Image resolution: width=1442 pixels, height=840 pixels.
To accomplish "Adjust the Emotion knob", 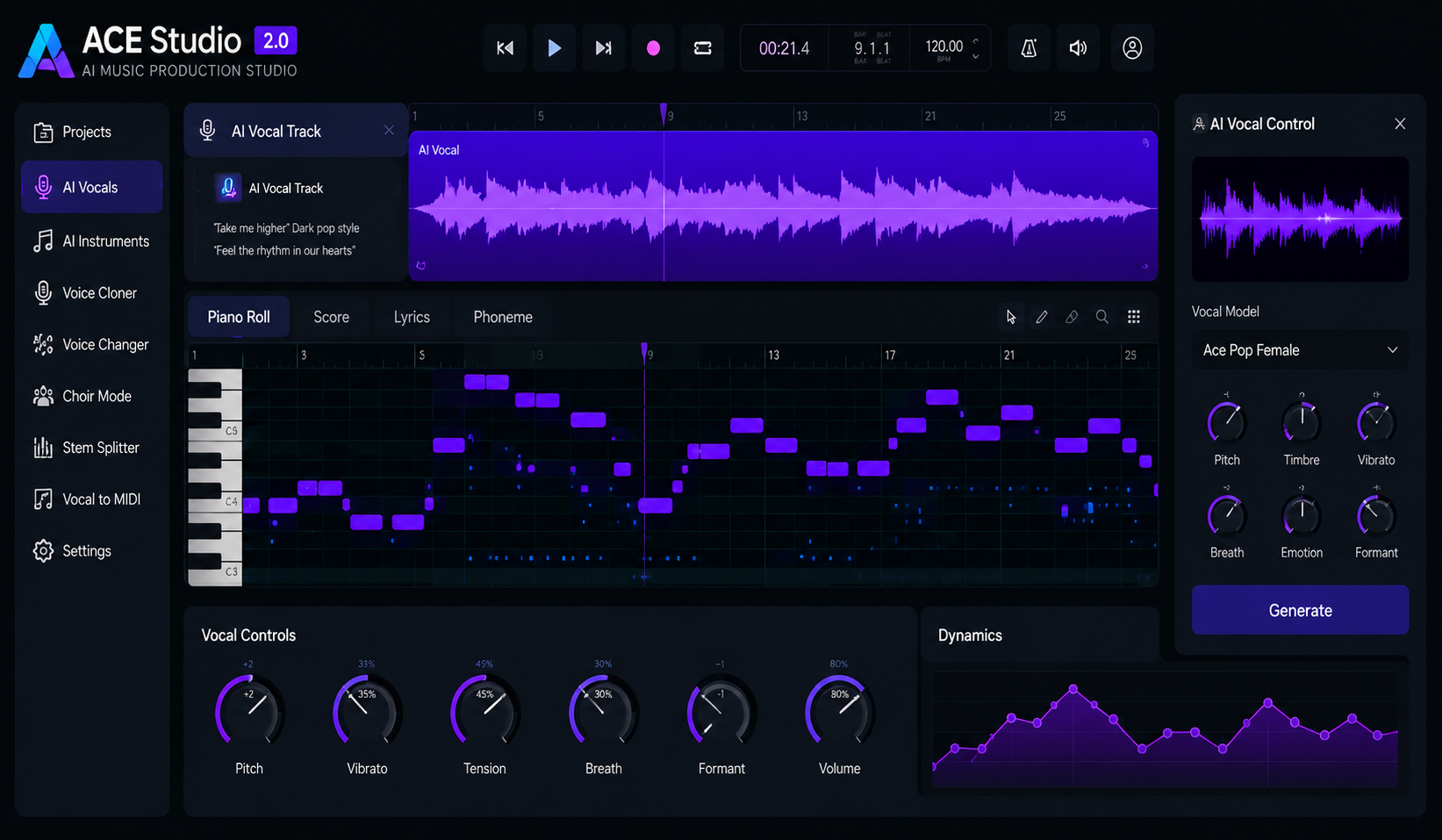I will tap(1302, 515).
